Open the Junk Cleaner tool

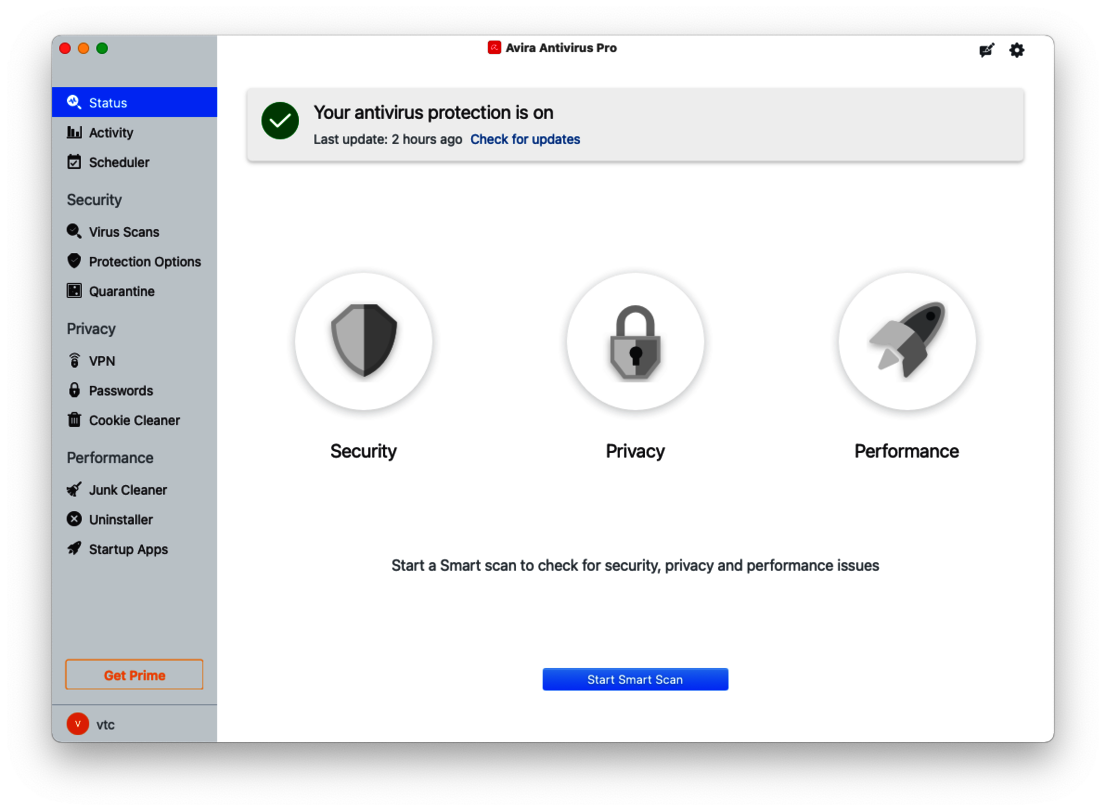[x=127, y=489]
